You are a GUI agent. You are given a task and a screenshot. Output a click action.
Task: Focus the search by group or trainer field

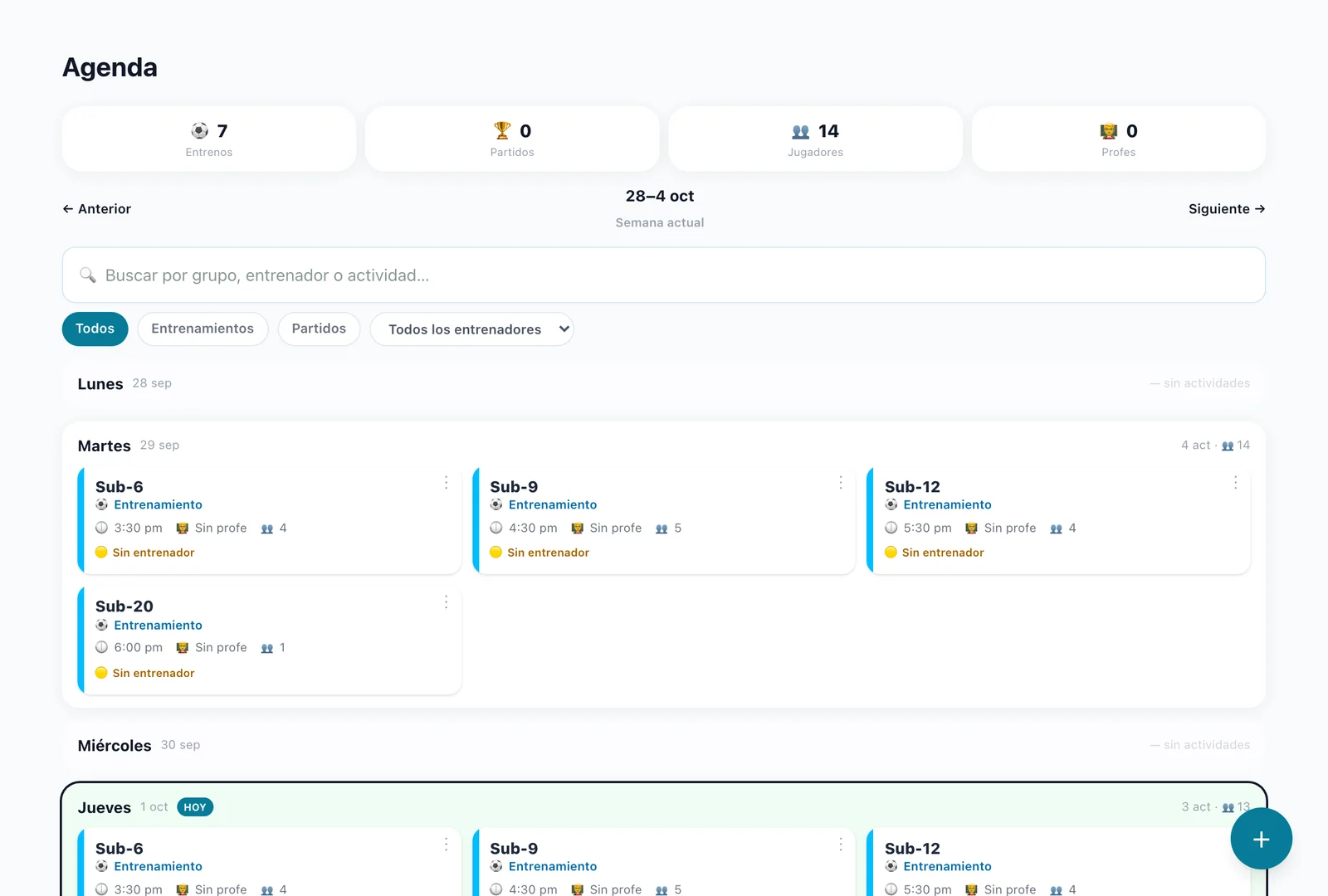(x=664, y=275)
